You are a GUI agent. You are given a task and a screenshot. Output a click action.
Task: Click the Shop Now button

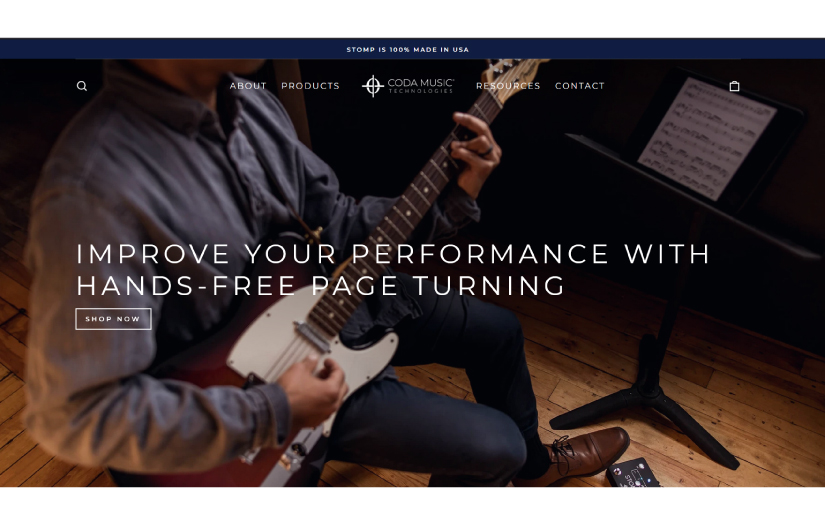point(113,319)
